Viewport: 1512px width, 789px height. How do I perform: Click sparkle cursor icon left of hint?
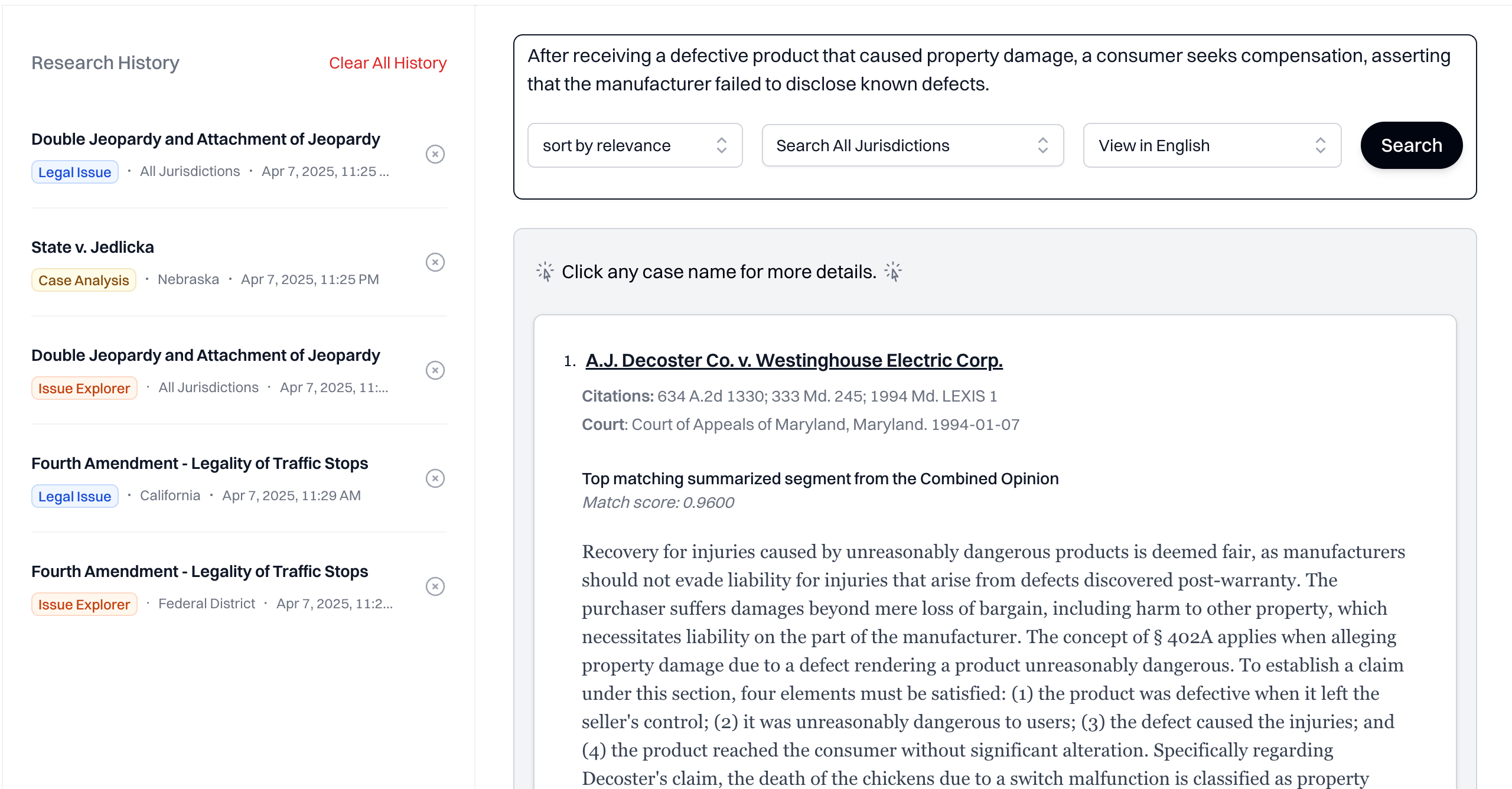(545, 272)
